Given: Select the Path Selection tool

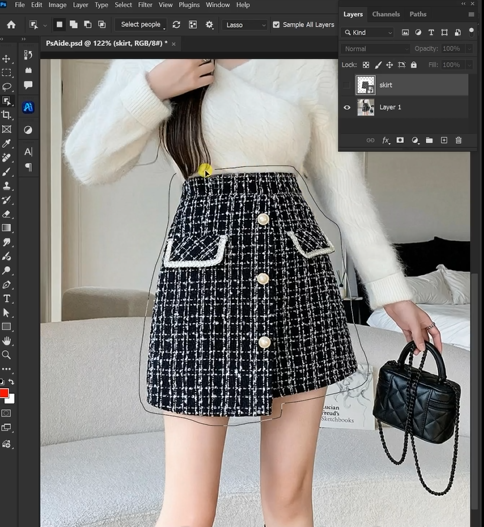Looking at the screenshot, I should point(6,313).
